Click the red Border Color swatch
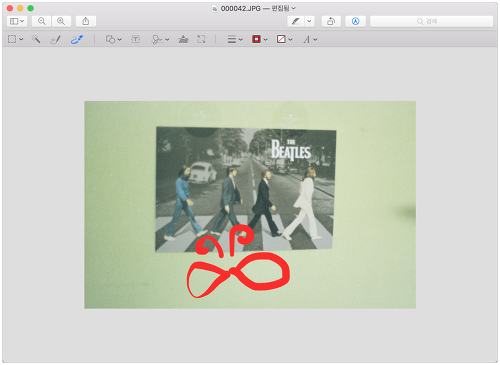Screen dimensions: 500x365 click(256, 39)
